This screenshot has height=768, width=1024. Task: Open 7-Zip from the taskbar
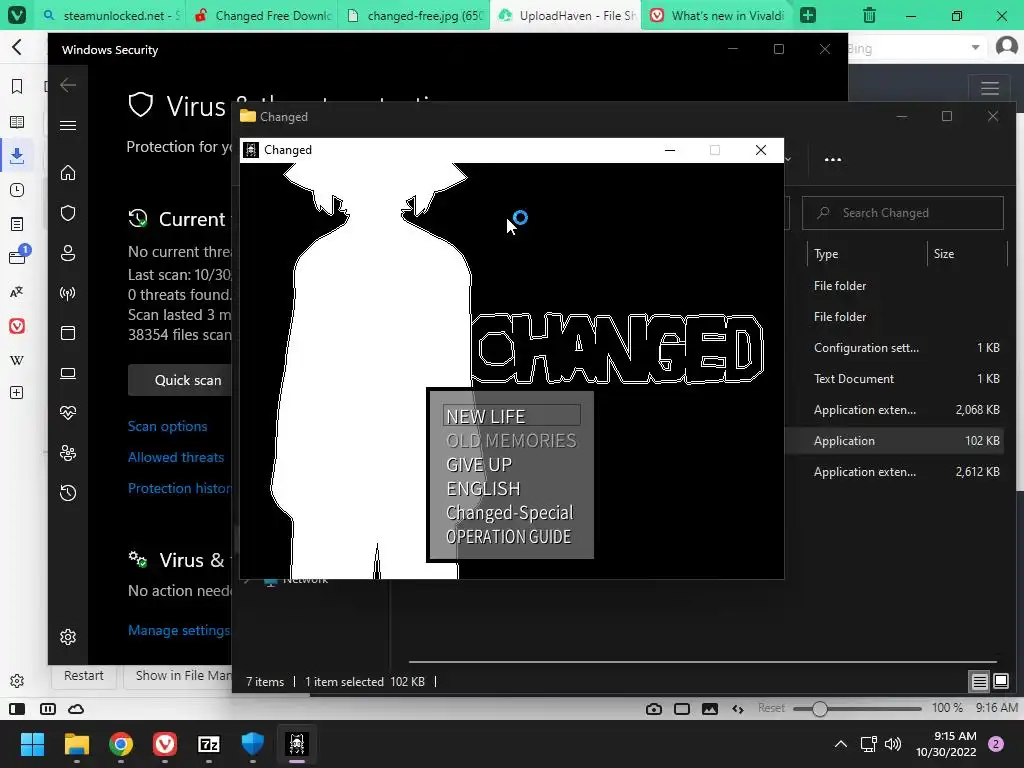pos(208,744)
